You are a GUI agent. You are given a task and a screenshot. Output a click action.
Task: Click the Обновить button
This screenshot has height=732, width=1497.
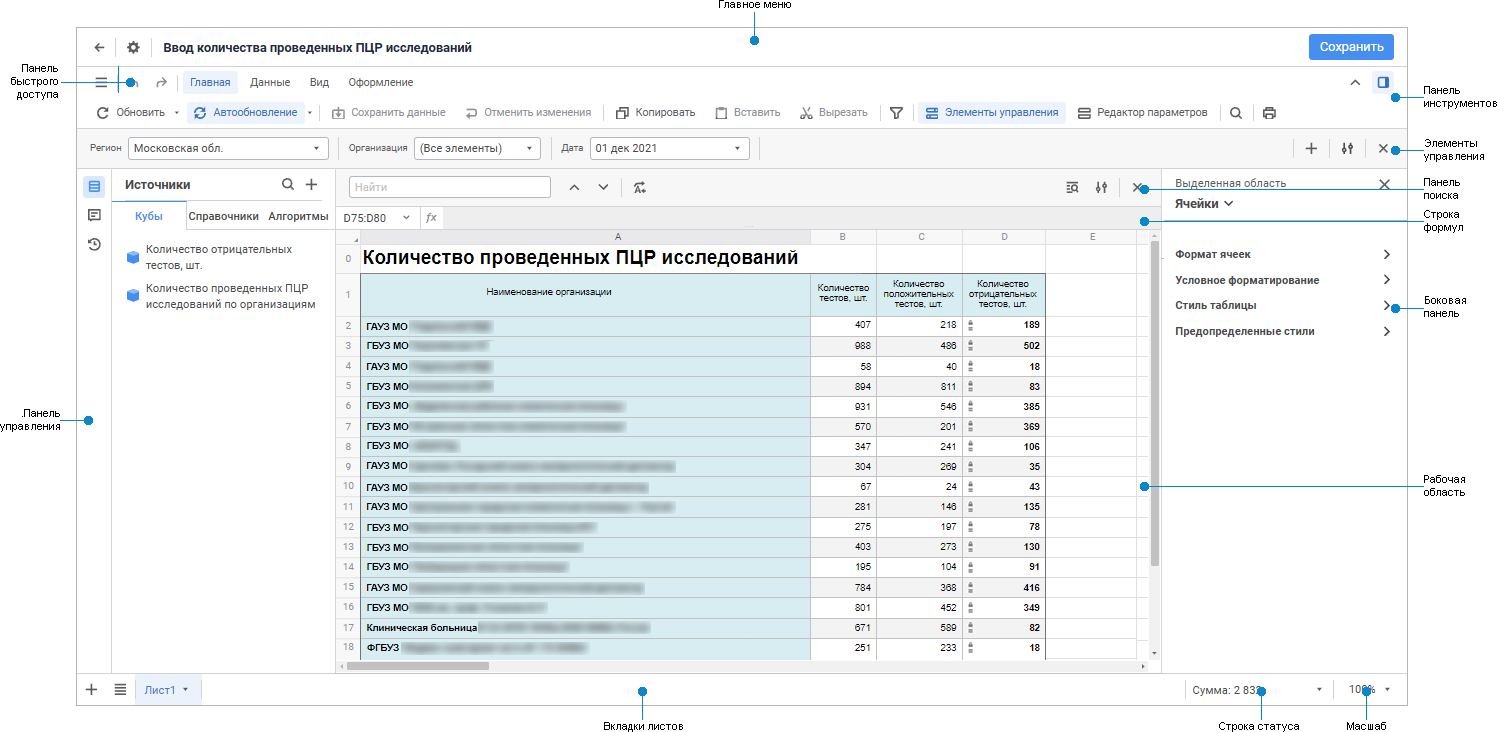pyautogui.click(x=131, y=113)
